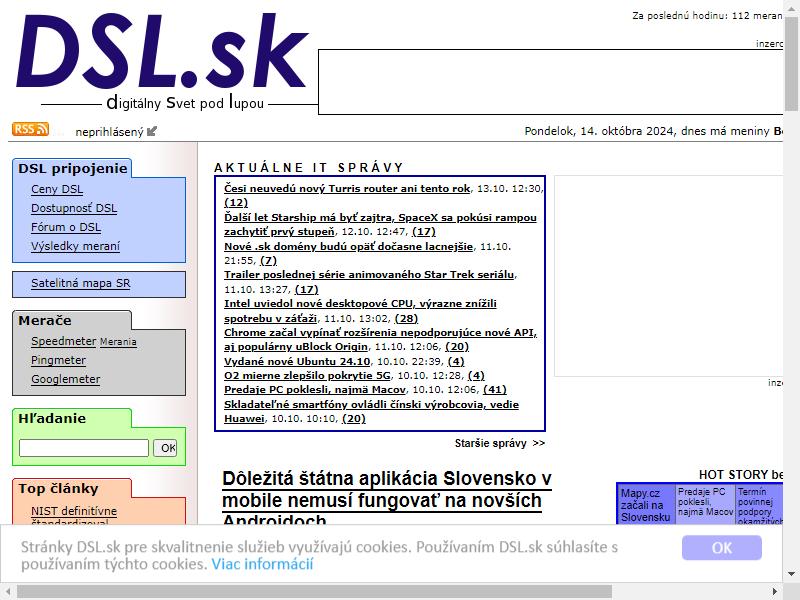Click the login arrow icon beside neprihlásený

point(152,132)
